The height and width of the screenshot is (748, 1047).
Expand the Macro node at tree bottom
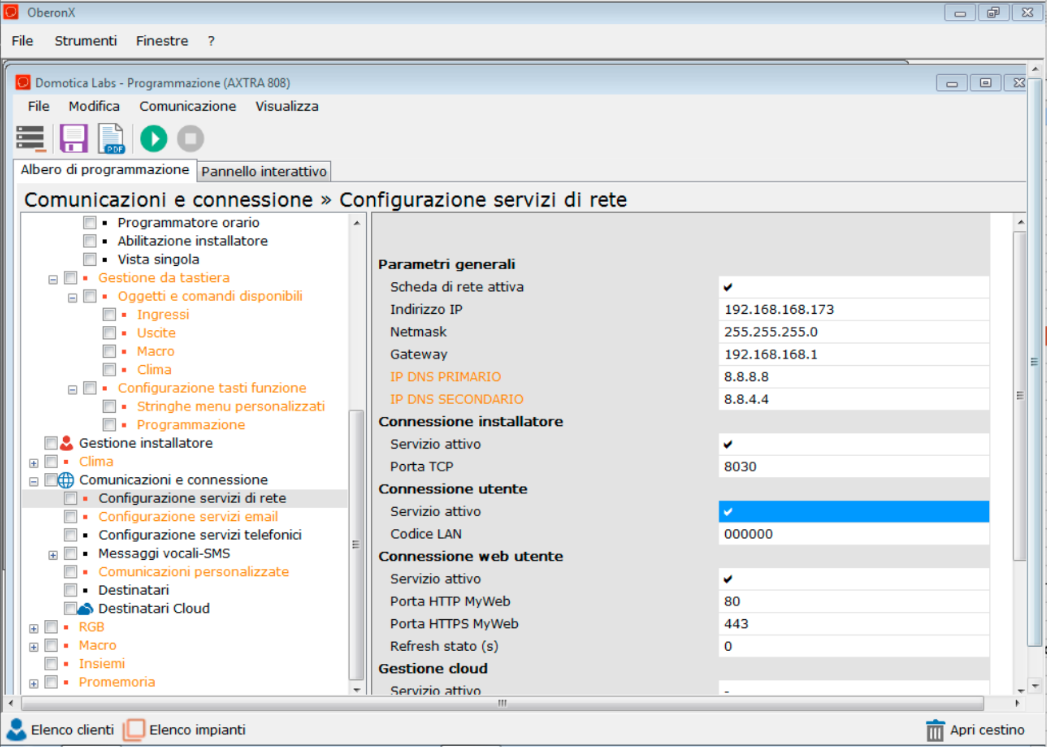tap(33, 646)
